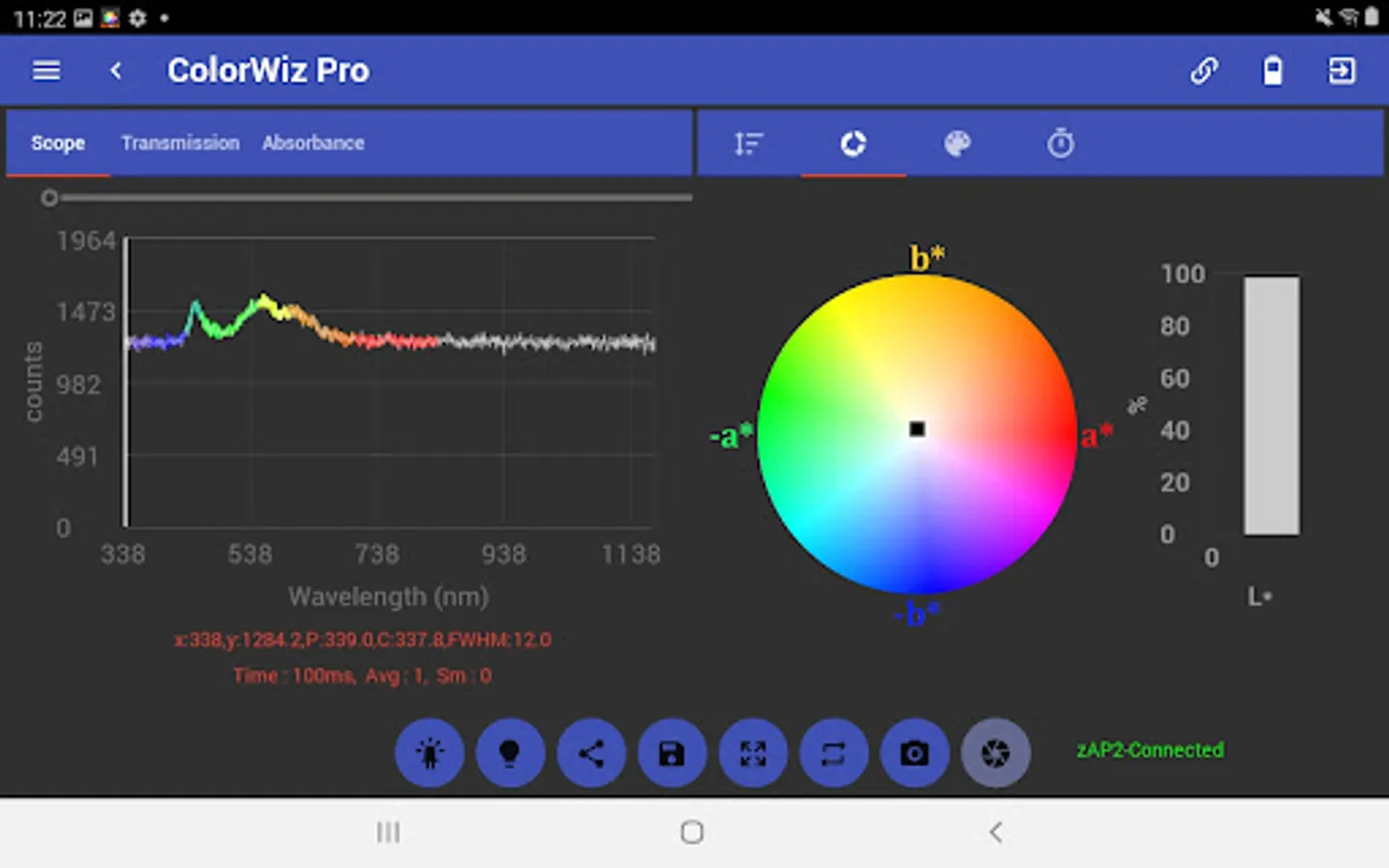
Task: Switch to the Scope tab
Action: pos(58,143)
